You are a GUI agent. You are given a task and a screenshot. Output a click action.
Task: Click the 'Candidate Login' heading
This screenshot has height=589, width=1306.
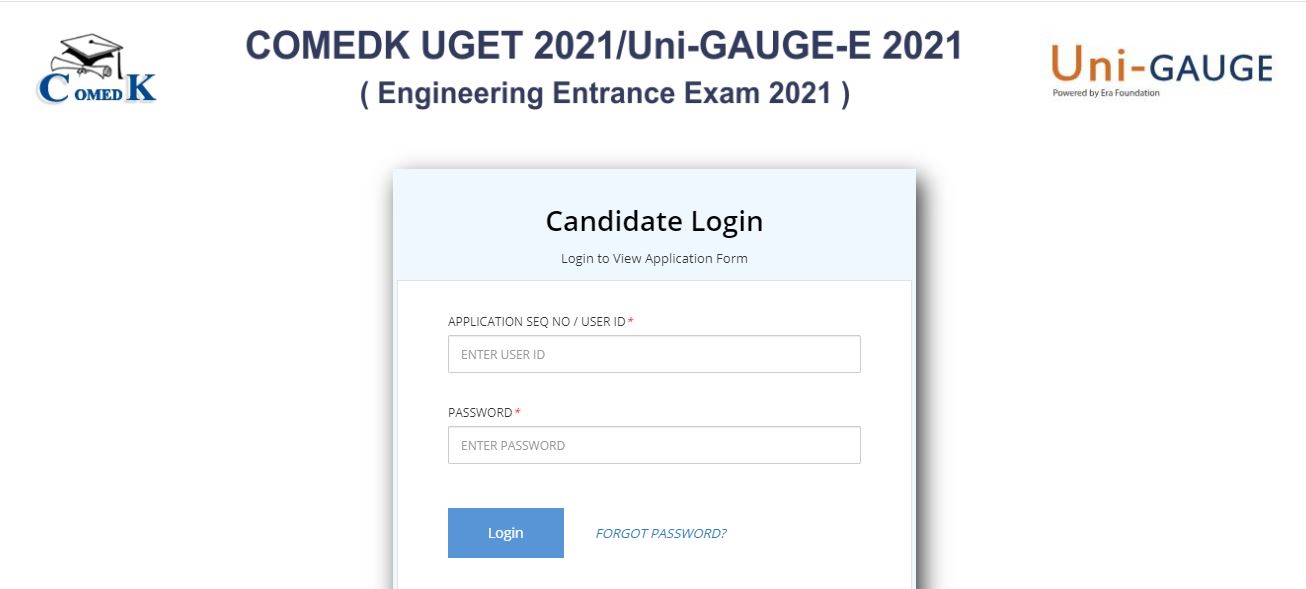tap(654, 221)
